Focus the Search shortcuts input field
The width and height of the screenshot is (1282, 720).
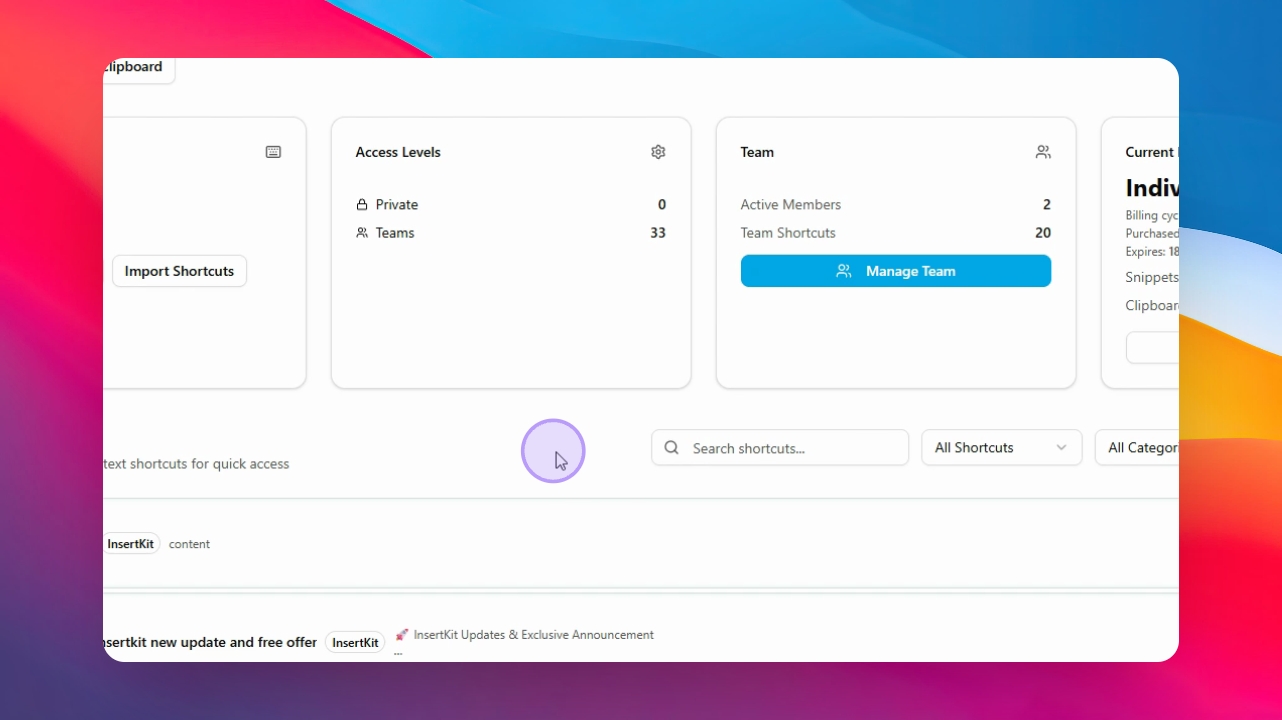[x=780, y=448]
